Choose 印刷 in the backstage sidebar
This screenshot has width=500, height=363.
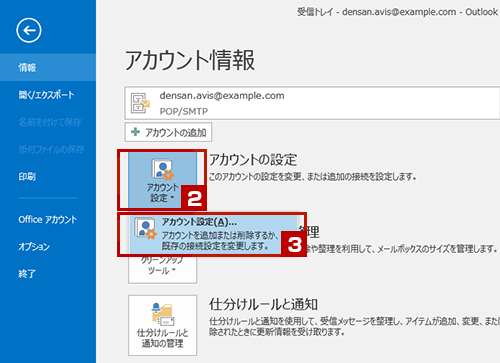click(x=48, y=176)
